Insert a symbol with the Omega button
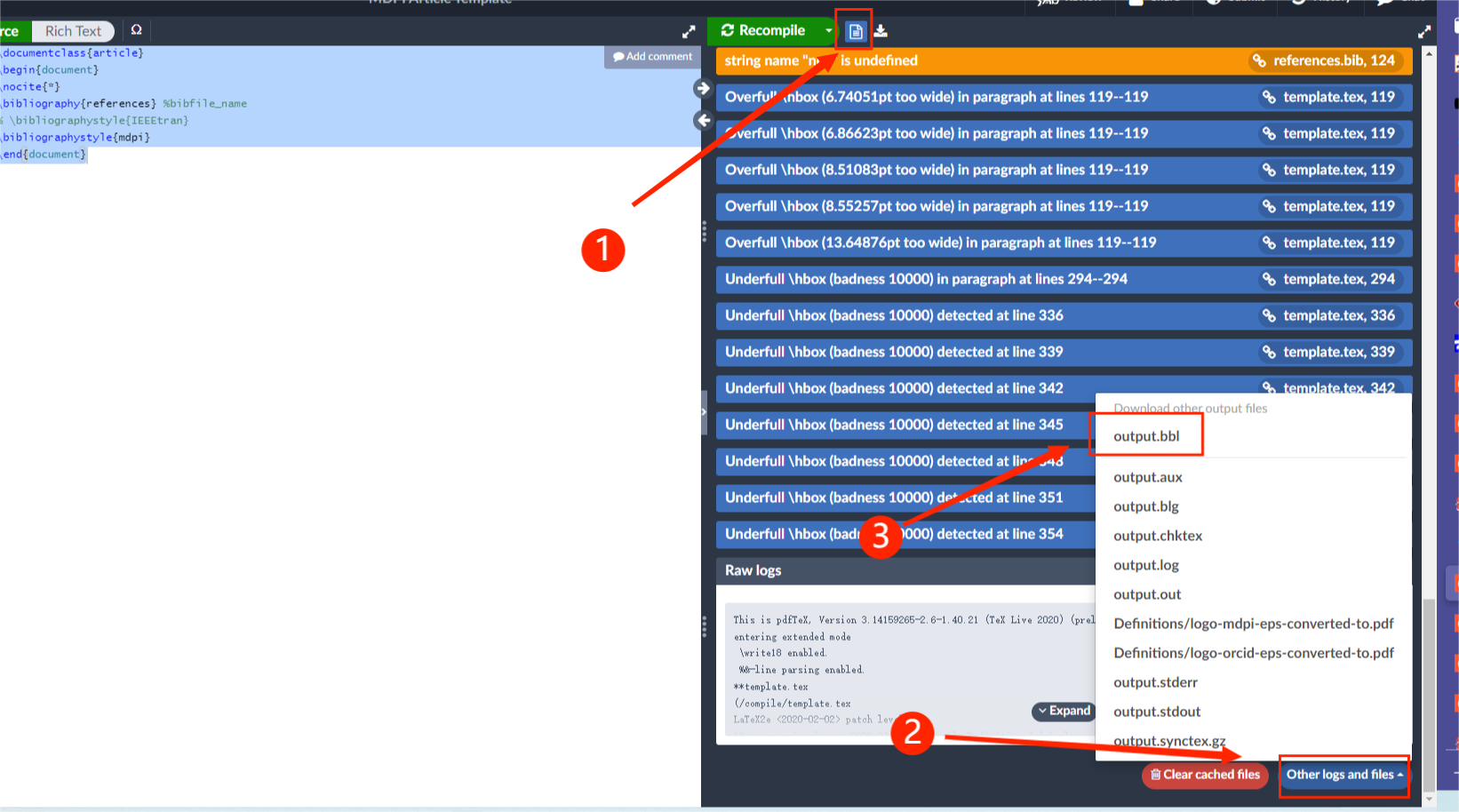Screen dimensions: 1459x812 point(136,30)
